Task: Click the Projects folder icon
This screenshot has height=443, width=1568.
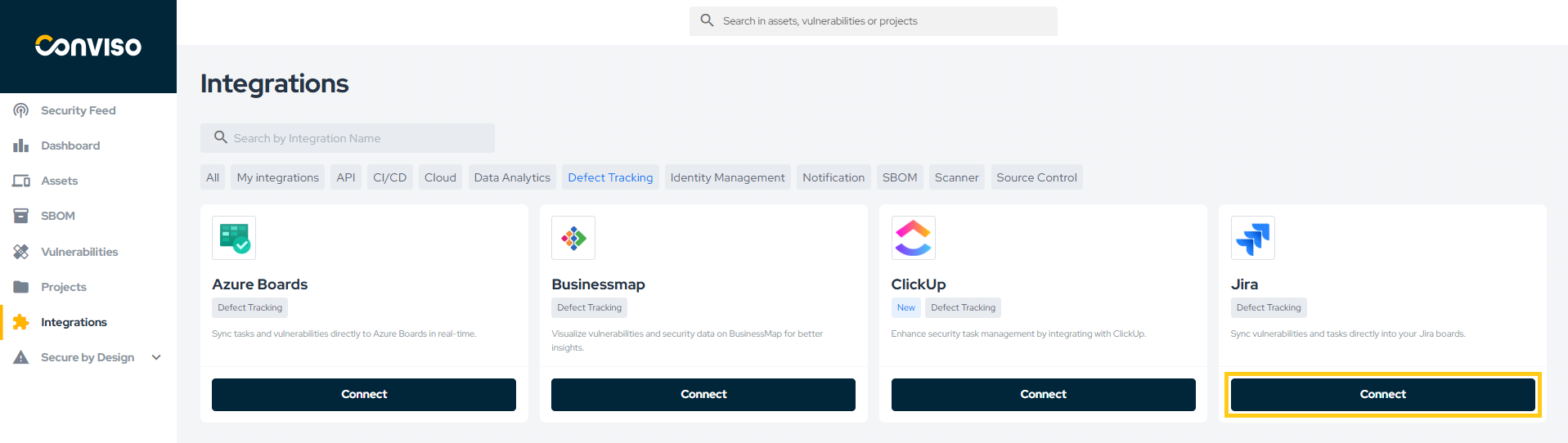Action: (x=21, y=287)
